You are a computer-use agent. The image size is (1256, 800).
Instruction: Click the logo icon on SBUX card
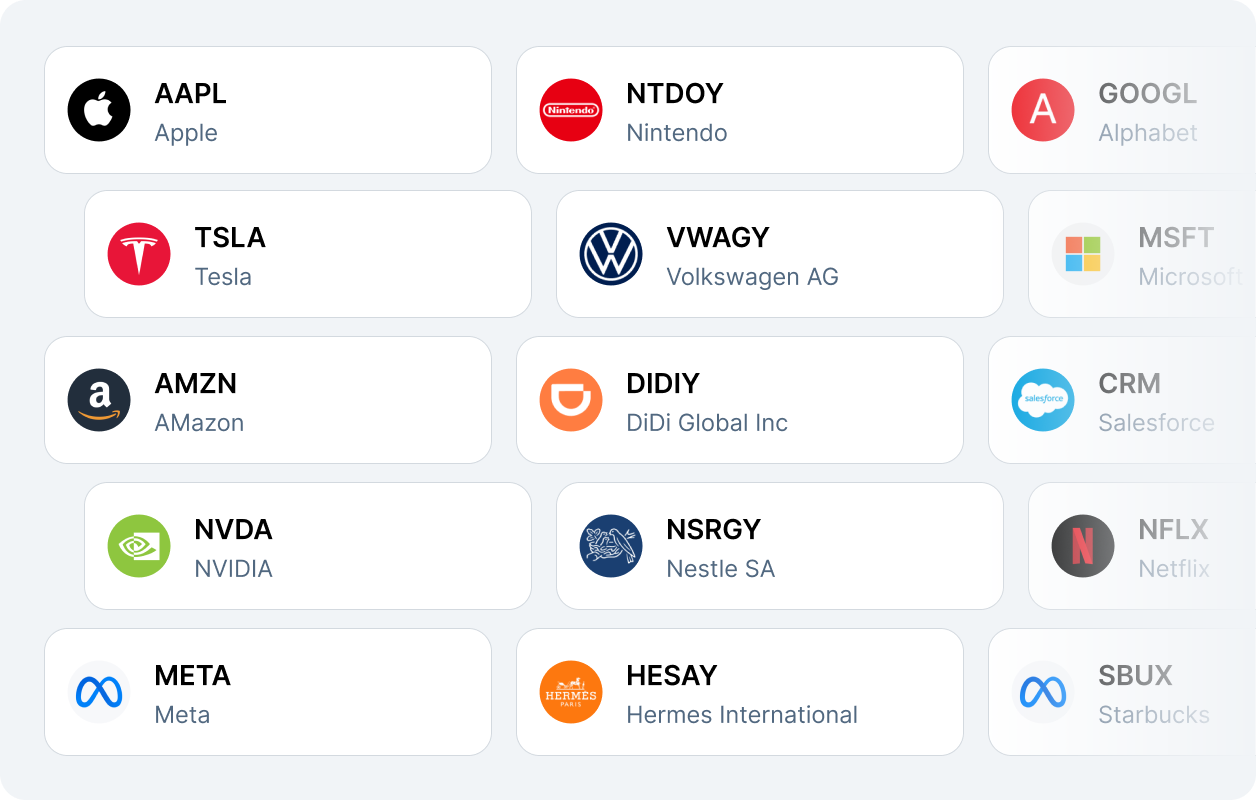click(1043, 692)
